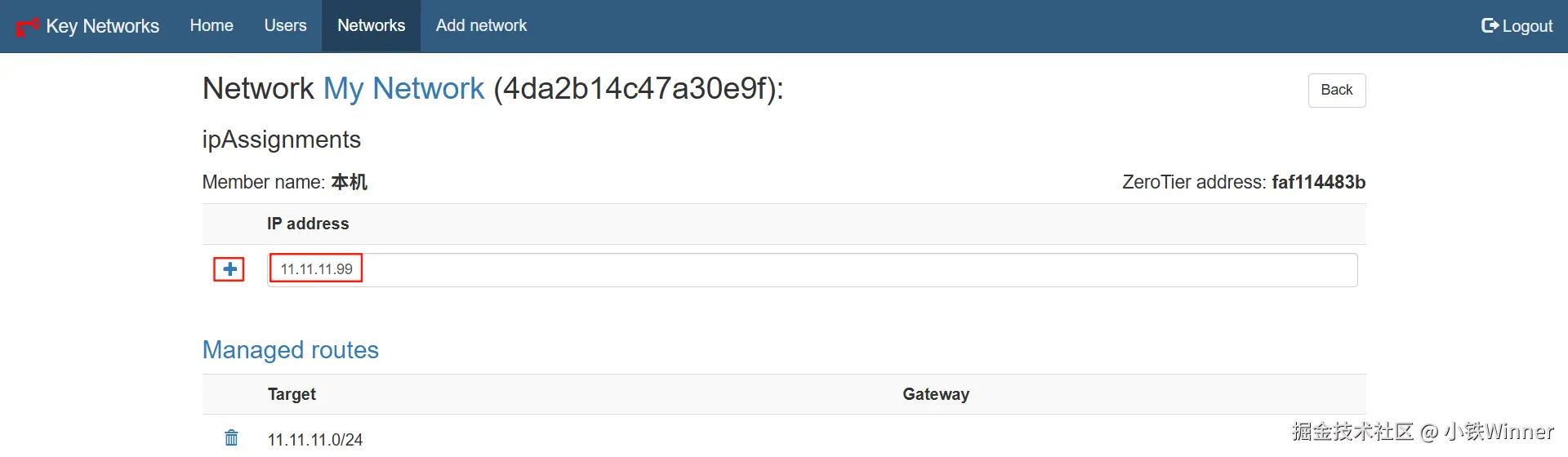Select the Networks nav tab
Screen dimensions: 1568x457
coord(371,26)
